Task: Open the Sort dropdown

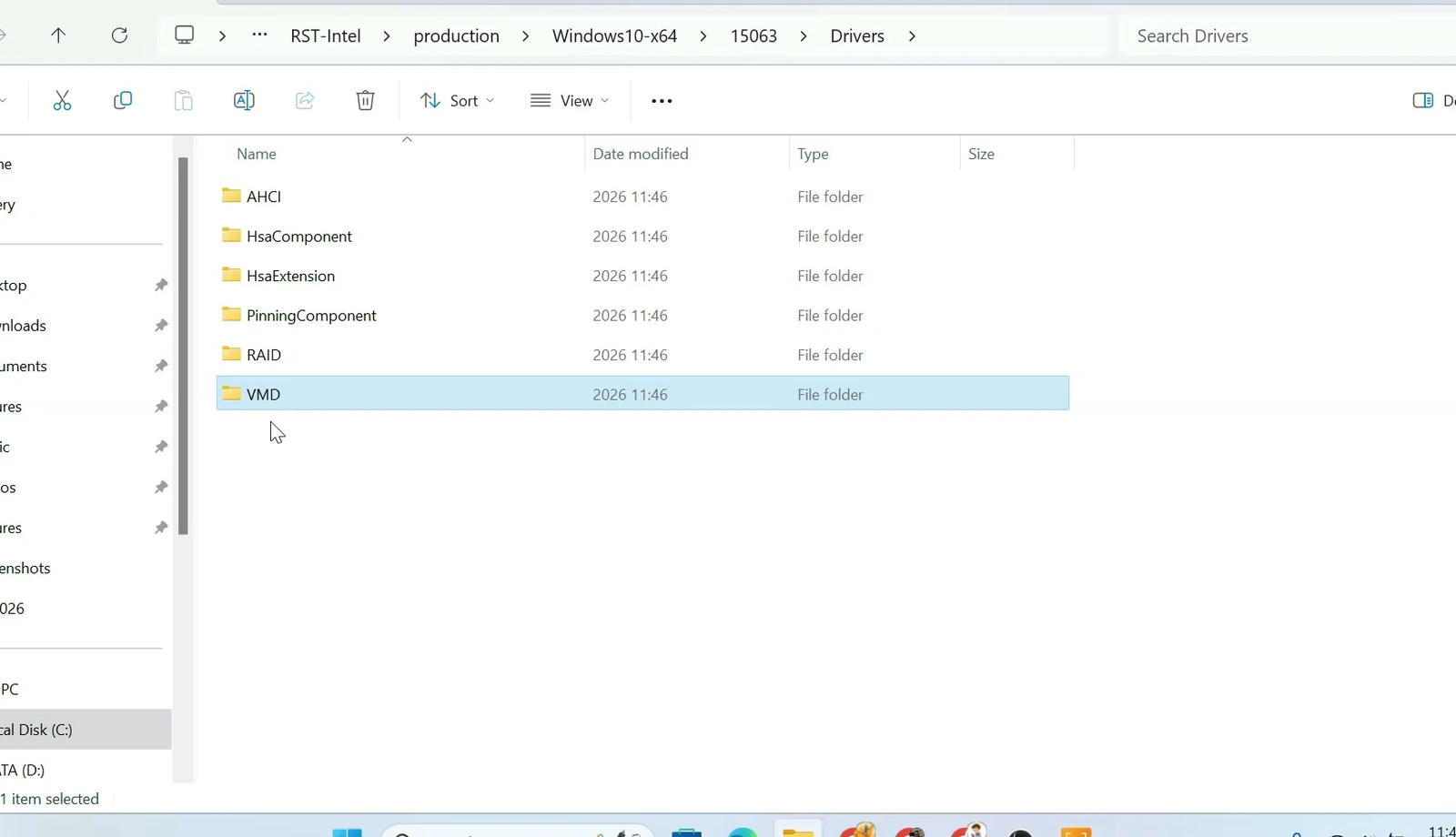Action: pos(457,100)
